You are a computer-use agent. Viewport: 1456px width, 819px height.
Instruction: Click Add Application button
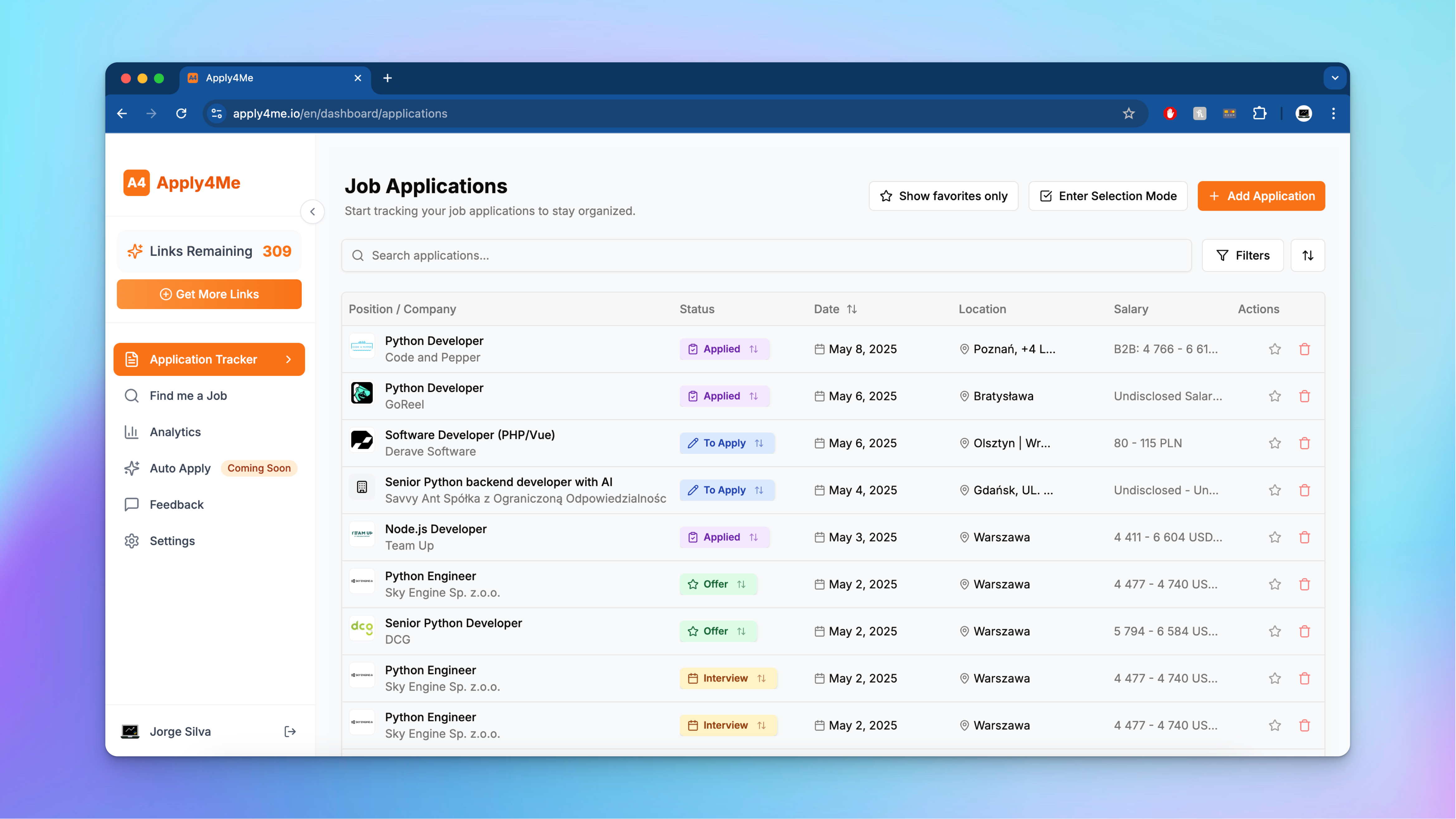(1260, 196)
